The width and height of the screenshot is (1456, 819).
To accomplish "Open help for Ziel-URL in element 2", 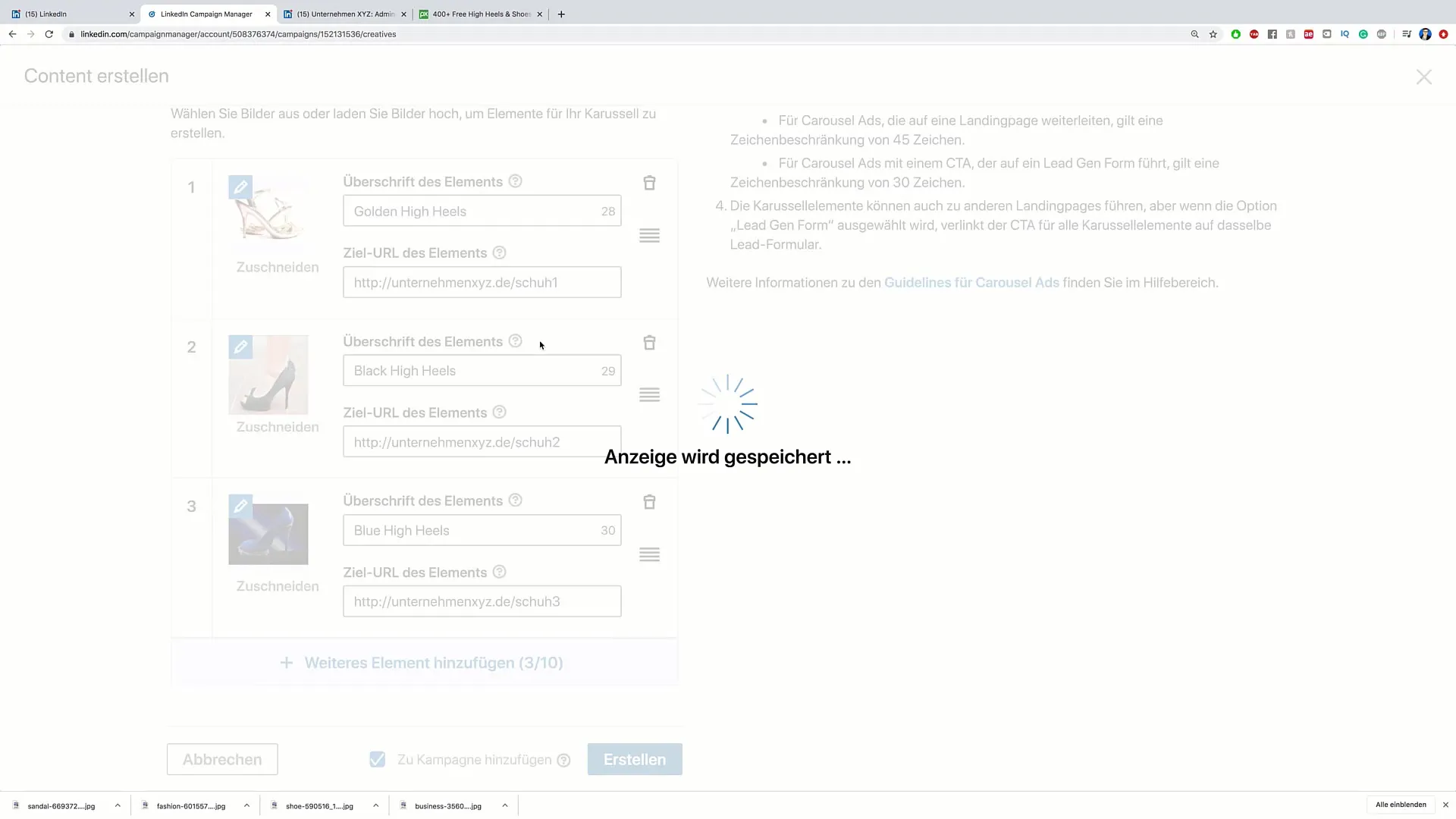I will (x=499, y=413).
